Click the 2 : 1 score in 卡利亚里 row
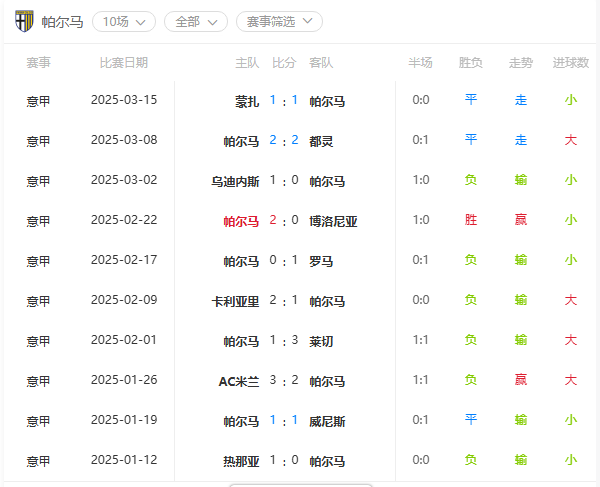The width and height of the screenshot is (600, 487). click(x=284, y=300)
